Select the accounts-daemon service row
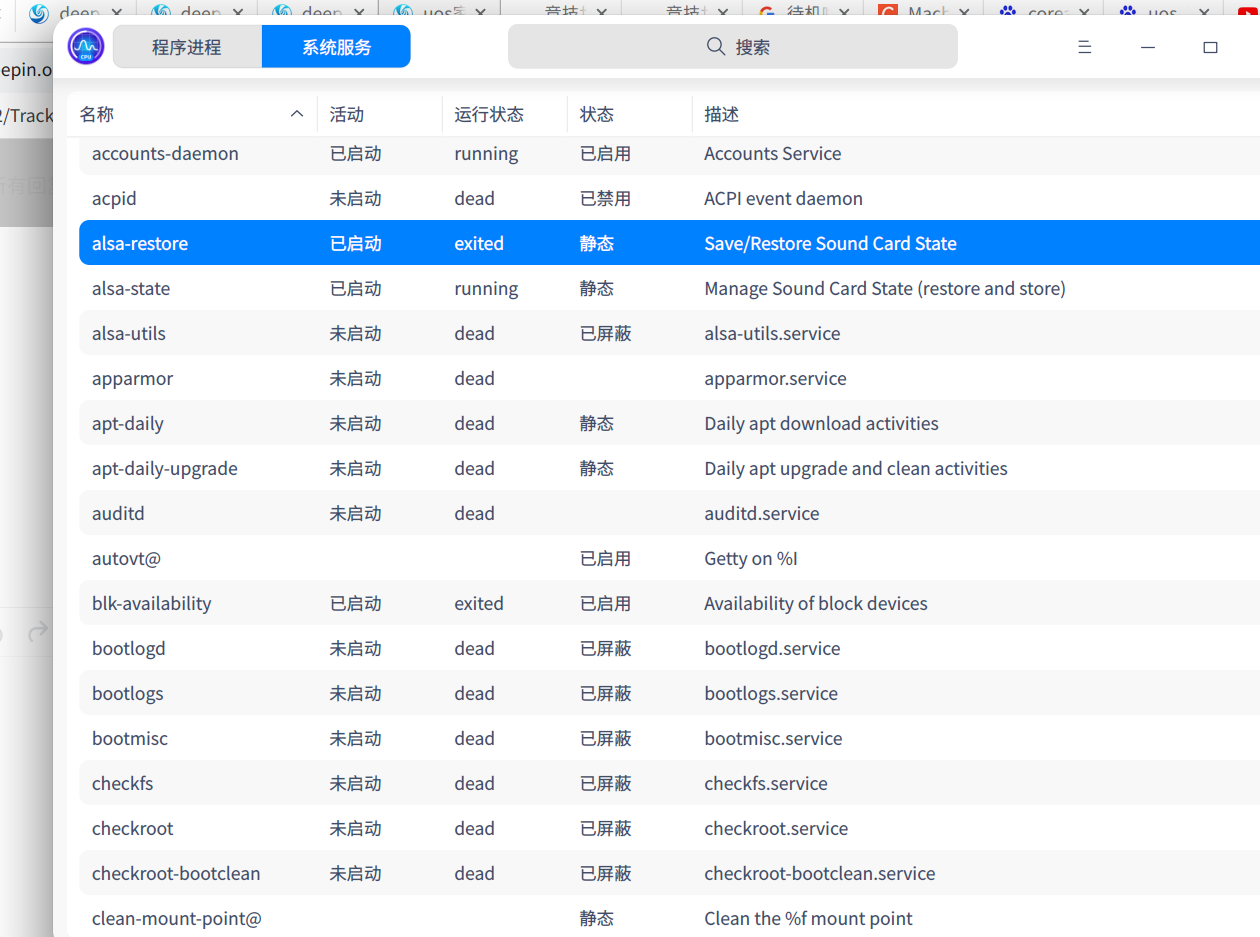 (165, 154)
